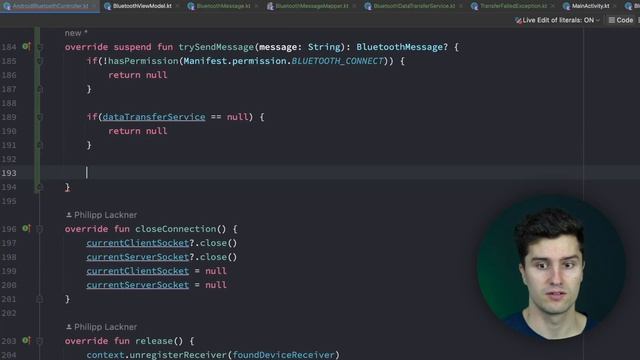Switch to the AndroidBluetoothController.kt tab

50,6
